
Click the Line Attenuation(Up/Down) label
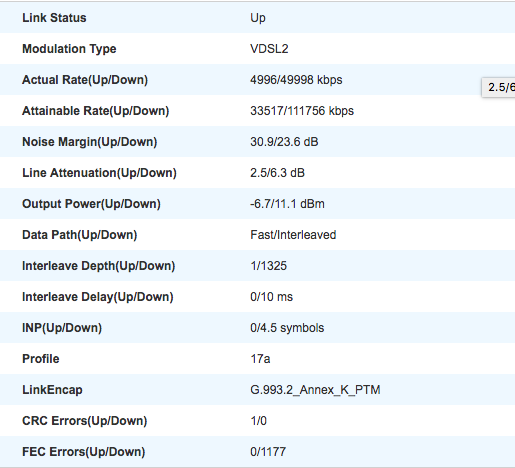pos(99,173)
